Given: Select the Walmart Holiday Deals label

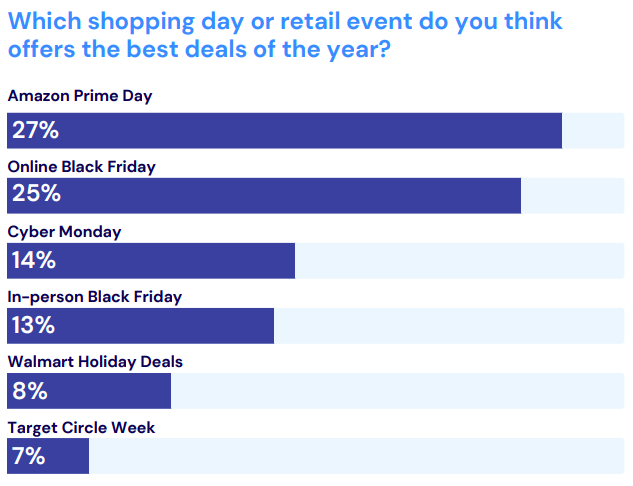Looking at the screenshot, I should click(x=95, y=362).
